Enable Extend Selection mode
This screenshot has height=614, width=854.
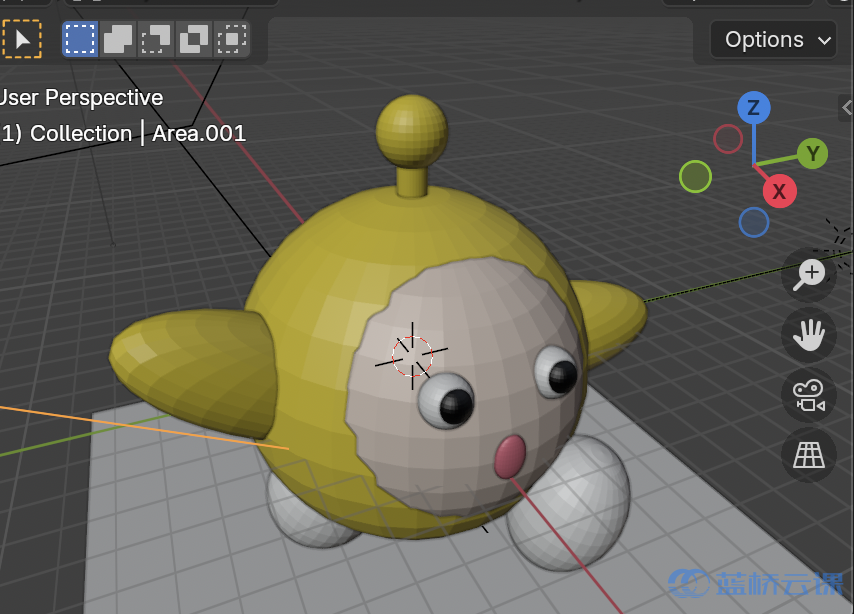tap(118, 40)
